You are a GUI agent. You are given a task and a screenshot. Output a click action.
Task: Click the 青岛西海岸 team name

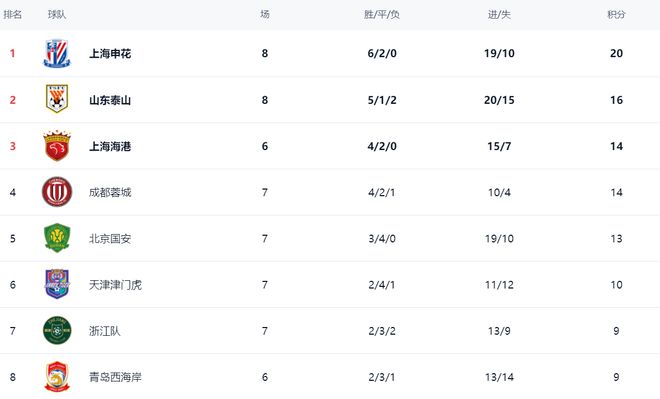coord(115,377)
